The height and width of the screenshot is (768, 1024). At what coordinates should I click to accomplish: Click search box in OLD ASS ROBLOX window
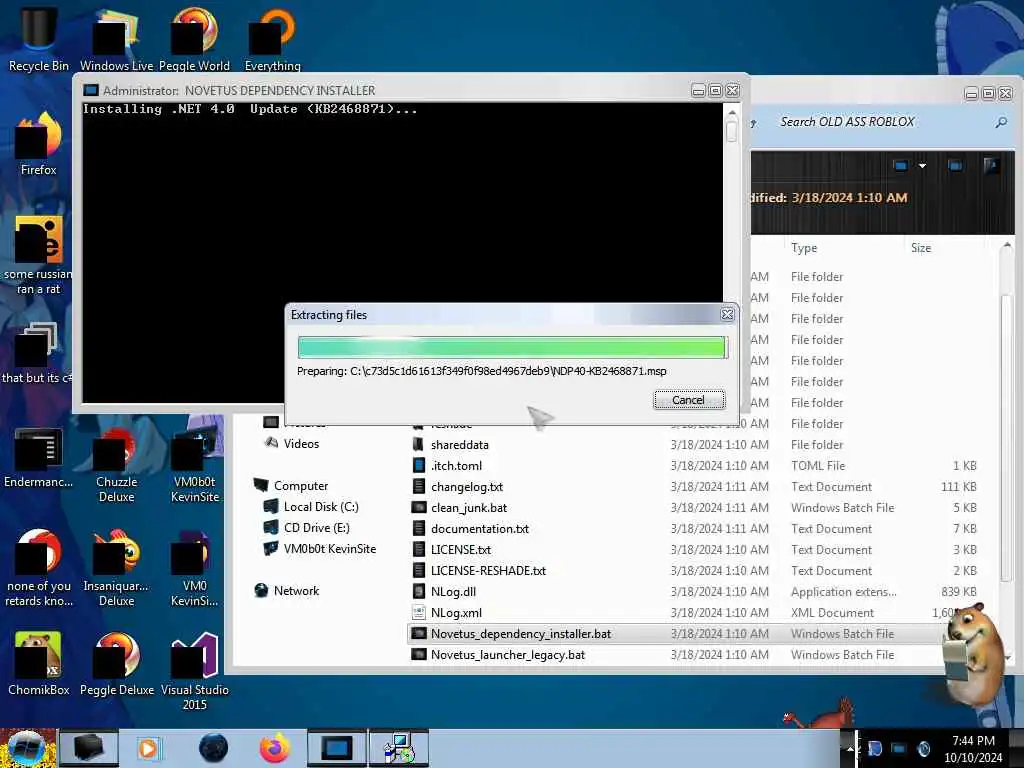tap(882, 122)
